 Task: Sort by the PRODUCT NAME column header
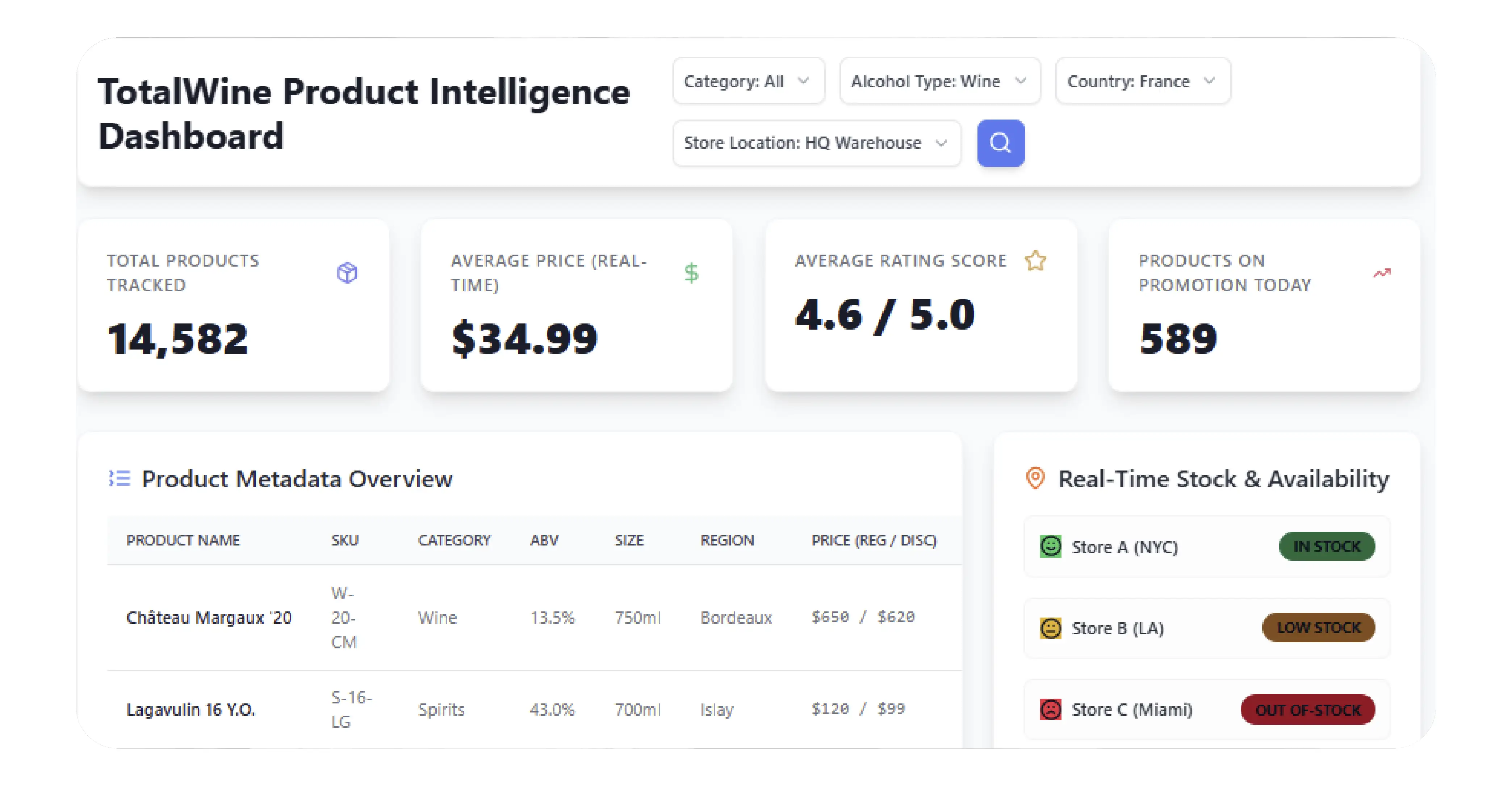click(x=183, y=540)
